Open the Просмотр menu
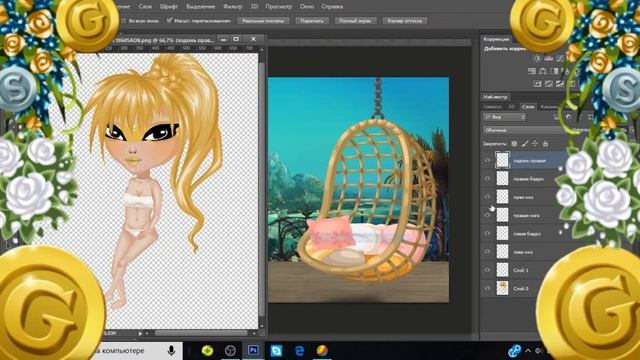640x360 pixels. pyautogui.click(x=278, y=7)
